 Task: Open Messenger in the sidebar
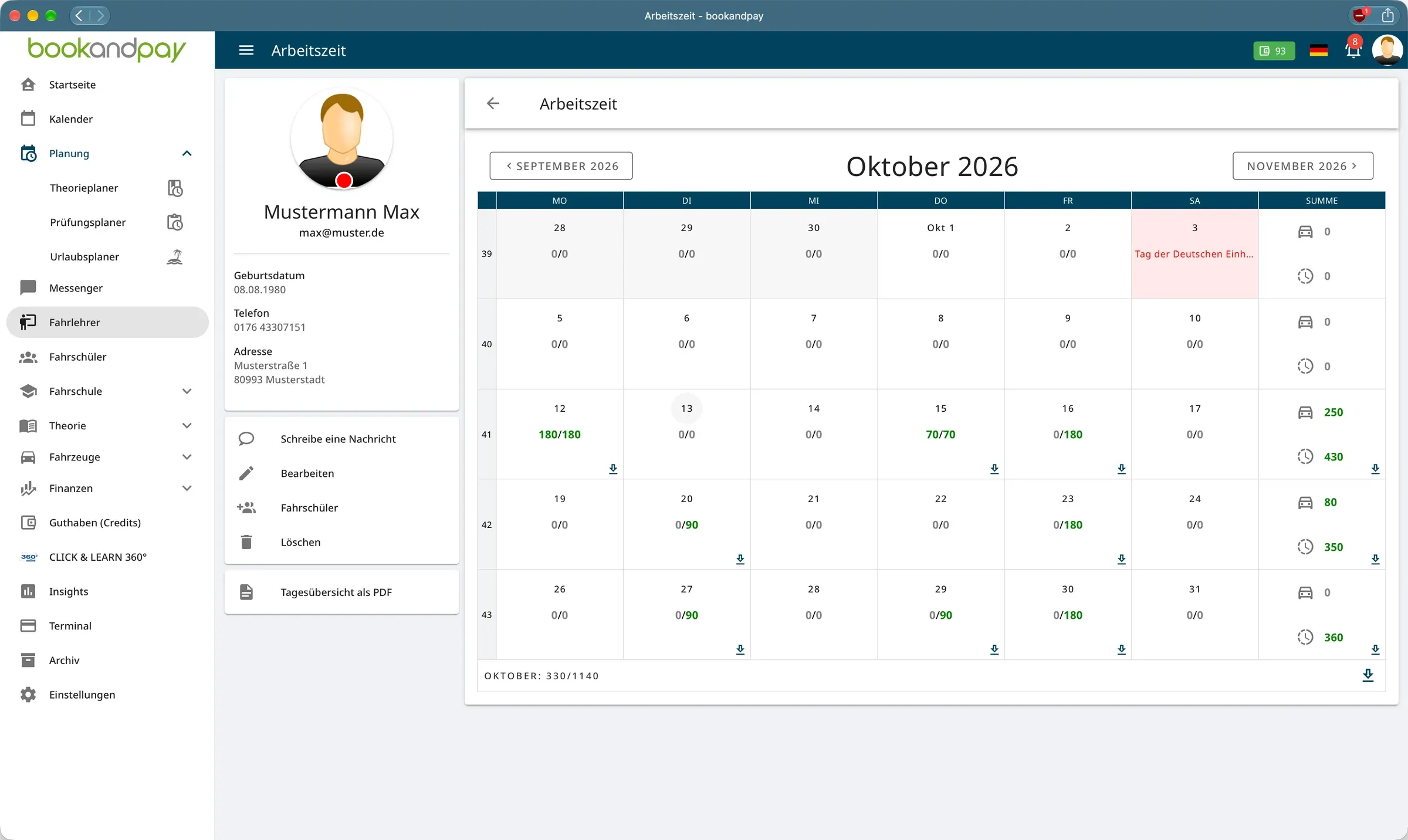[107, 288]
